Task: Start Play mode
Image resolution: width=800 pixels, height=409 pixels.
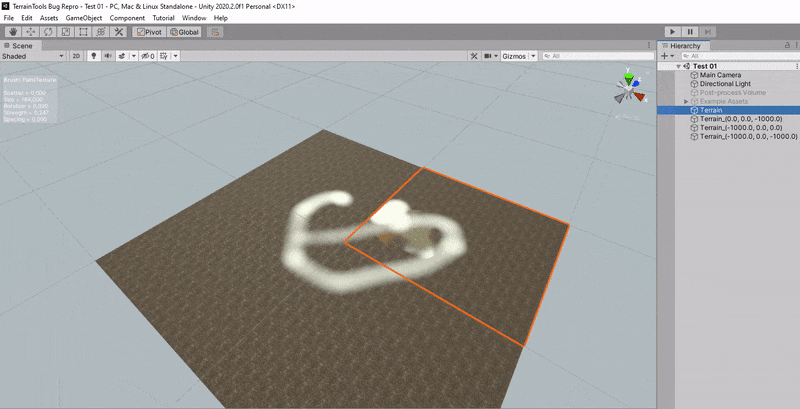Action: (672, 32)
